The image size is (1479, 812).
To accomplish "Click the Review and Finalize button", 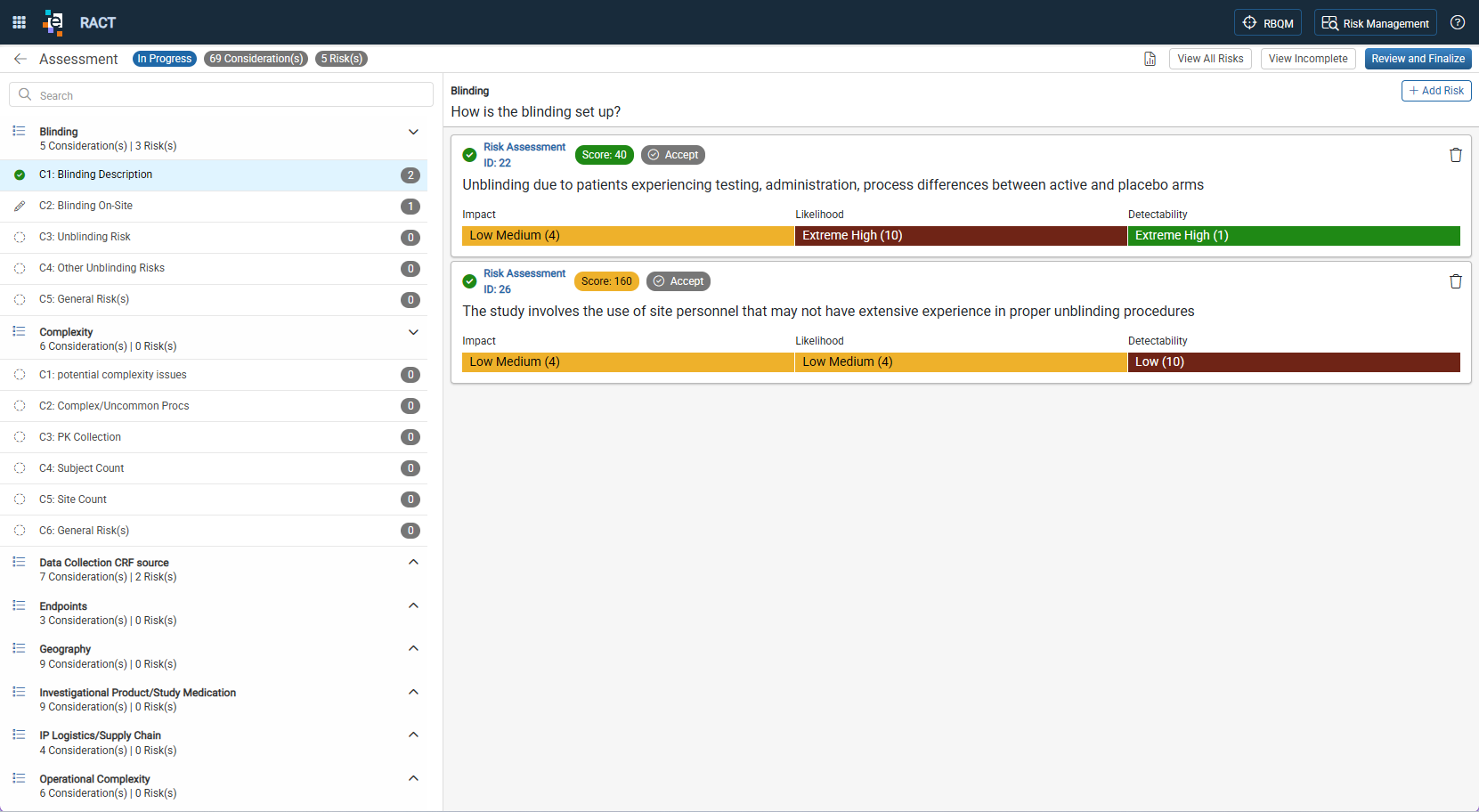I will point(1418,59).
